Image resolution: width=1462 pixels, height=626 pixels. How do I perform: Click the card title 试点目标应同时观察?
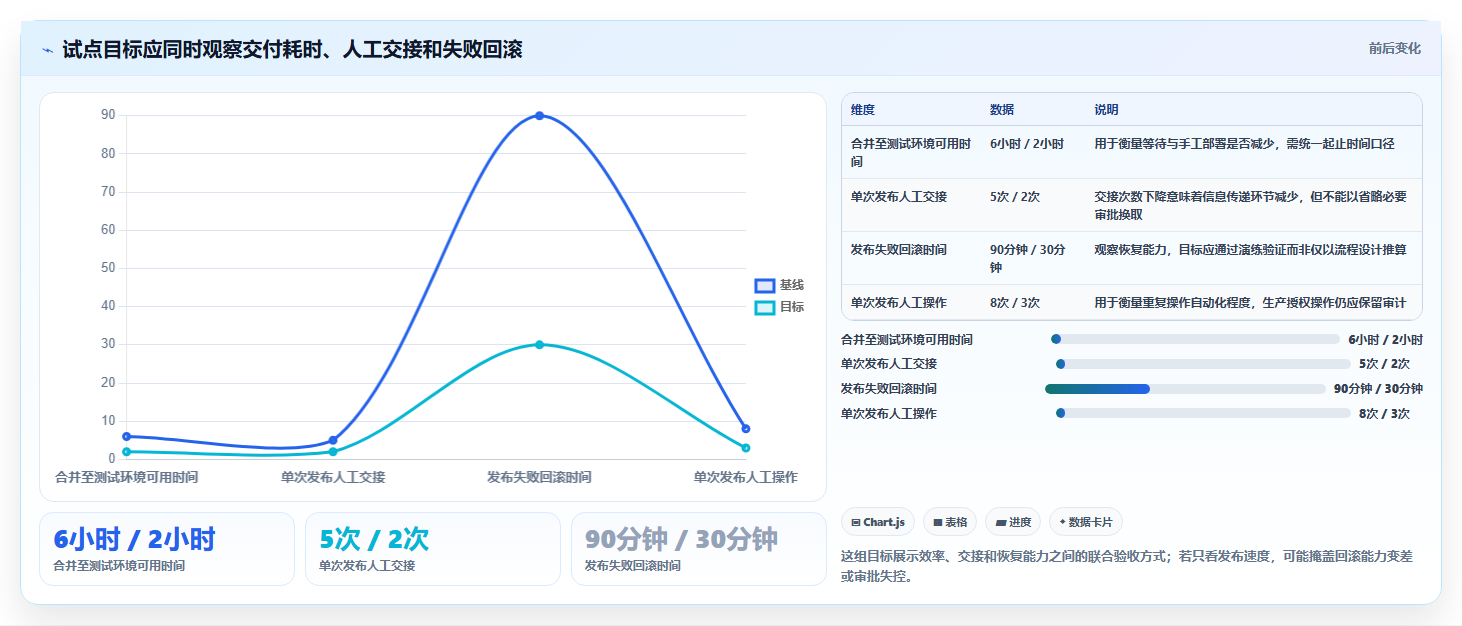[x=292, y=49]
